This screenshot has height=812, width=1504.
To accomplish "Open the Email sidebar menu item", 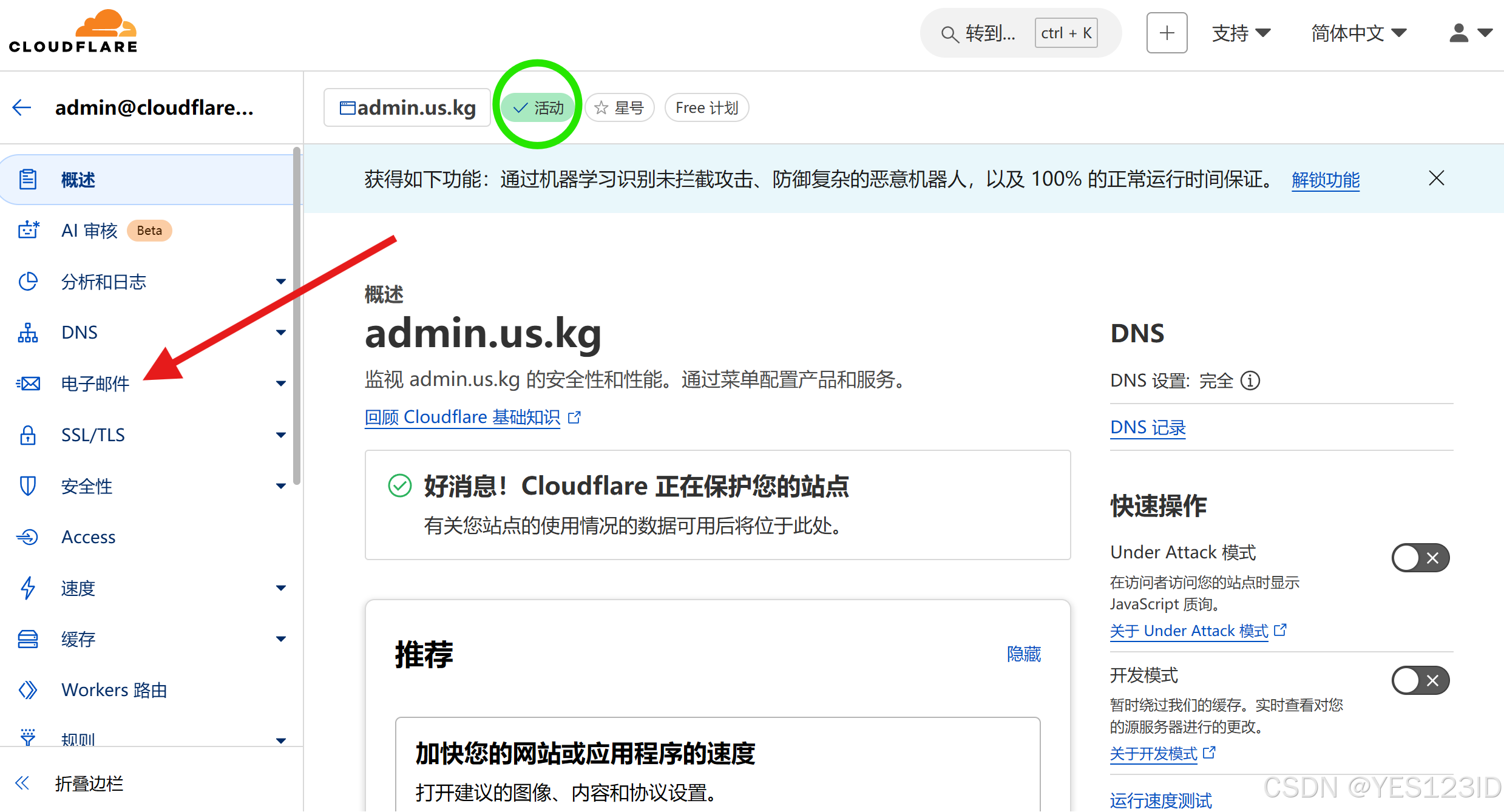I will (x=95, y=384).
